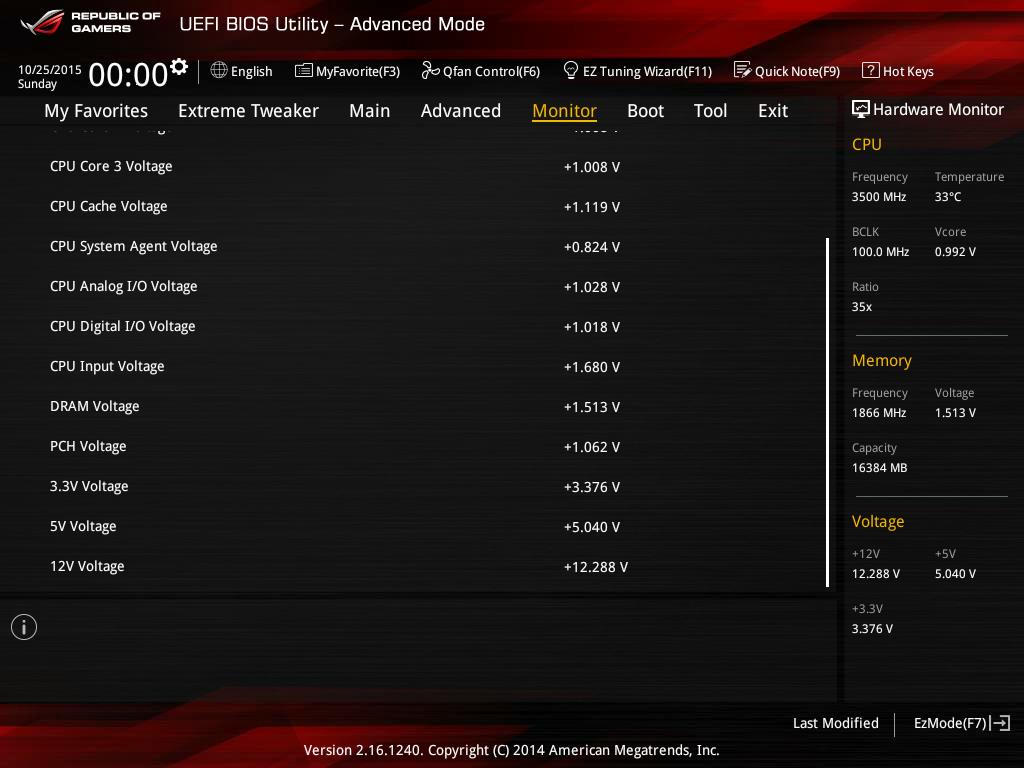The height and width of the screenshot is (768, 1024).
Task: Click the info circle icon
Action: pyautogui.click(x=24, y=627)
